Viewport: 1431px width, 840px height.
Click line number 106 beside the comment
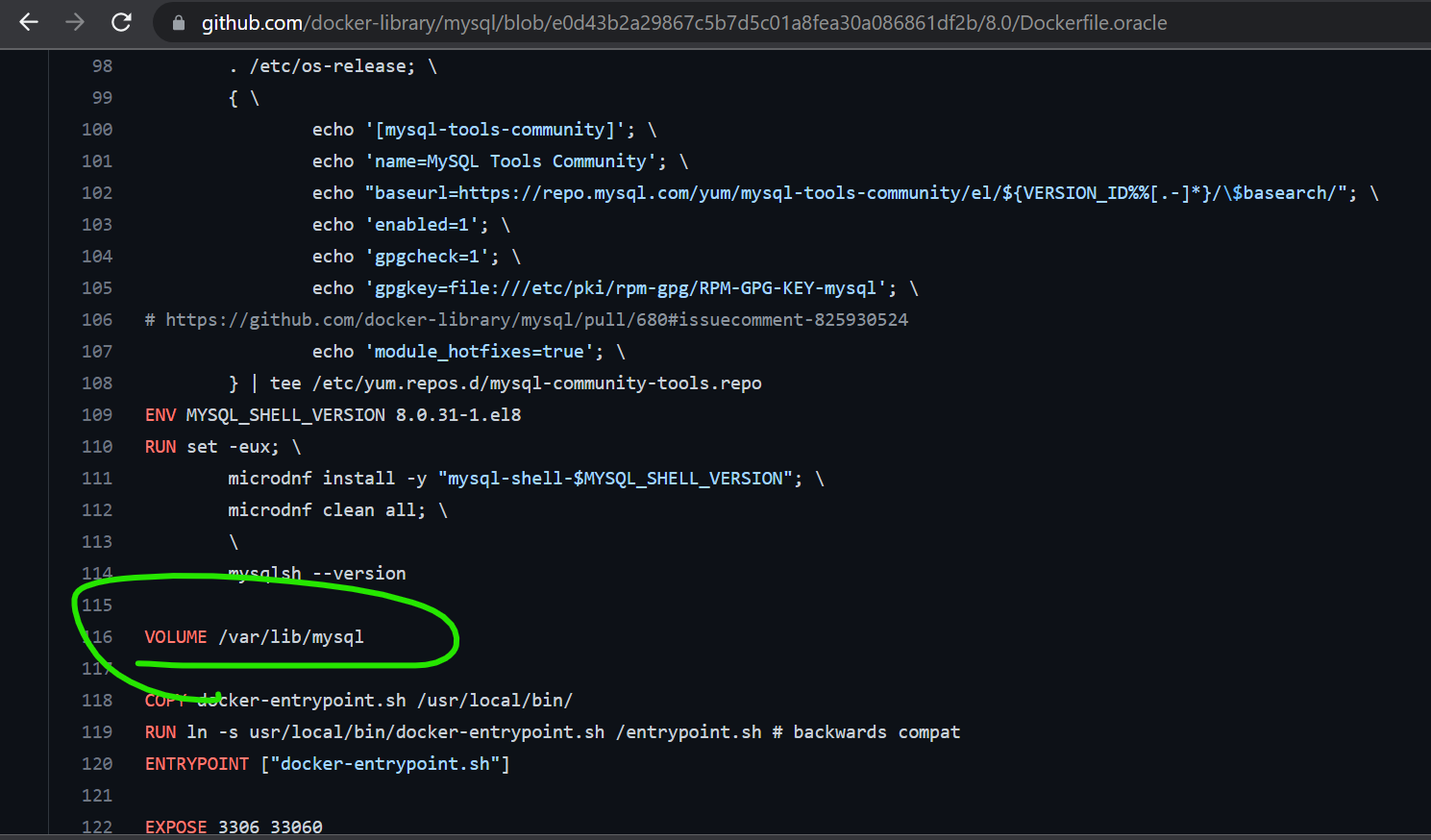pyautogui.click(x=97, y=320)
